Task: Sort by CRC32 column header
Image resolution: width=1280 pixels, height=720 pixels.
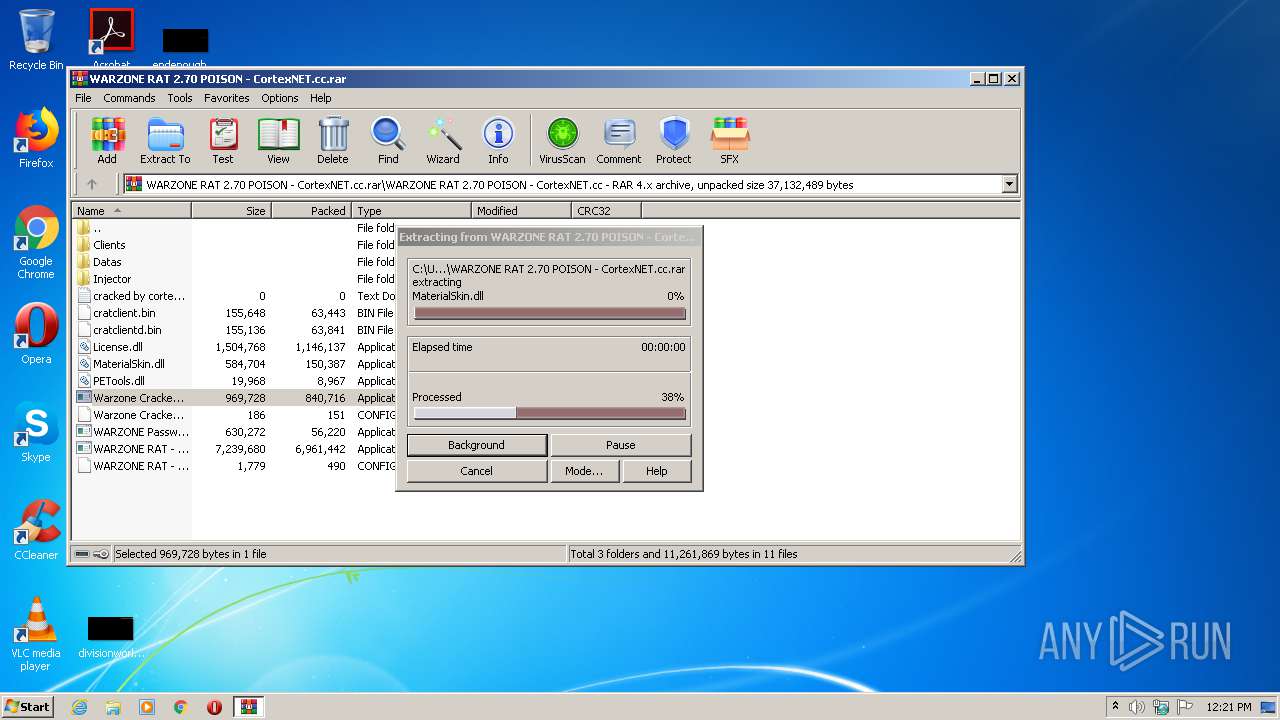Action: 606,211
